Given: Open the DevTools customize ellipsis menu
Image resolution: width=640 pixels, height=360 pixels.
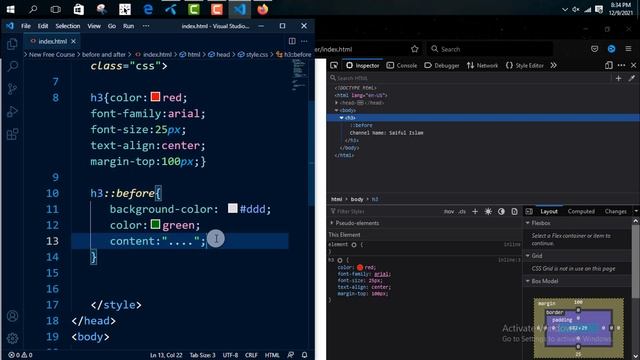Looking at the screenshot, I should (621, 65).
